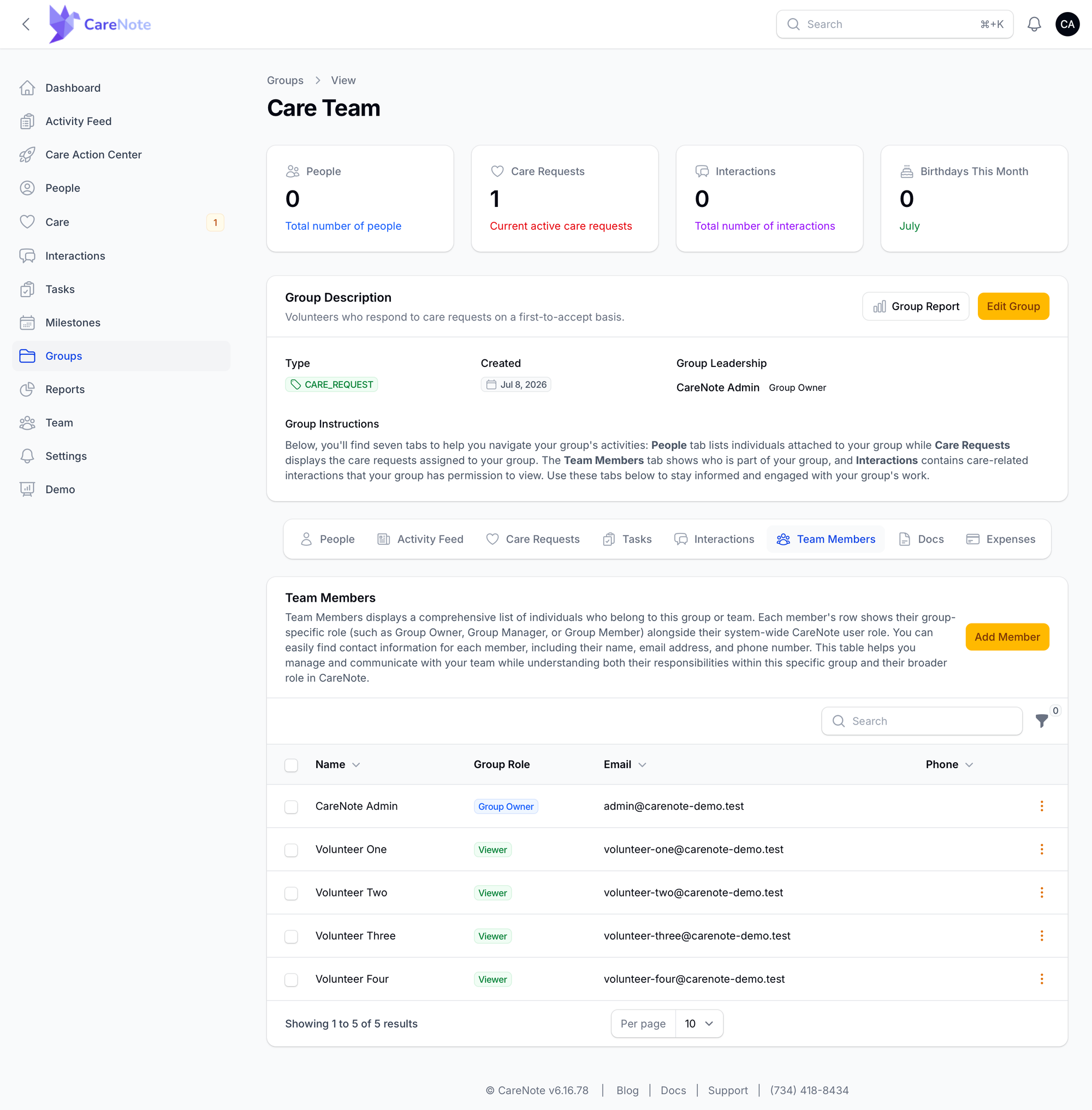1092x1110 pixels.
Task: Open row actions for Volunteer Two
Action: tap(1042, 893)
